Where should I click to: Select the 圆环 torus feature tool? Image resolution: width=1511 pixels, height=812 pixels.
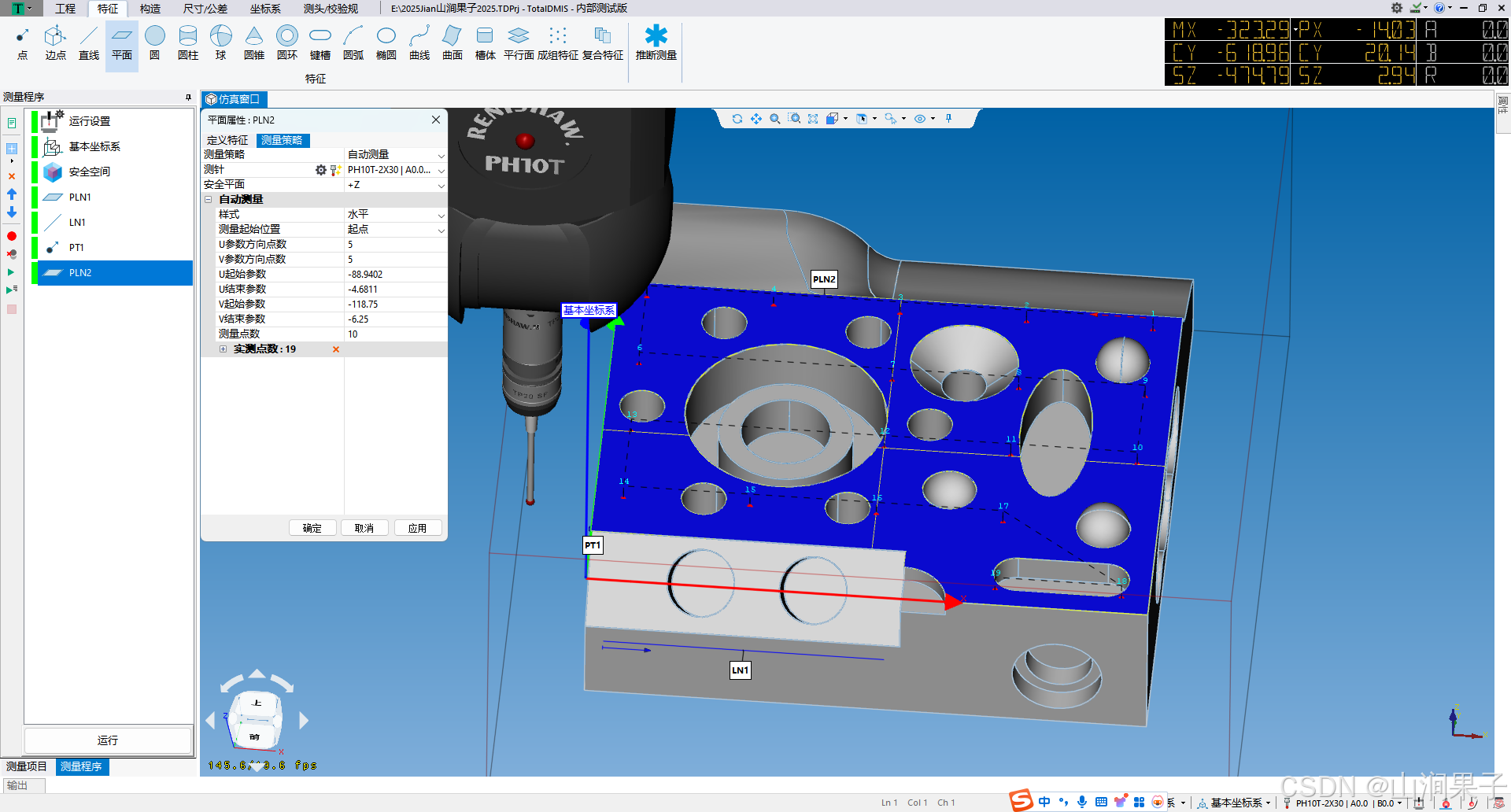pyautogui.click(x=287, y=44)
